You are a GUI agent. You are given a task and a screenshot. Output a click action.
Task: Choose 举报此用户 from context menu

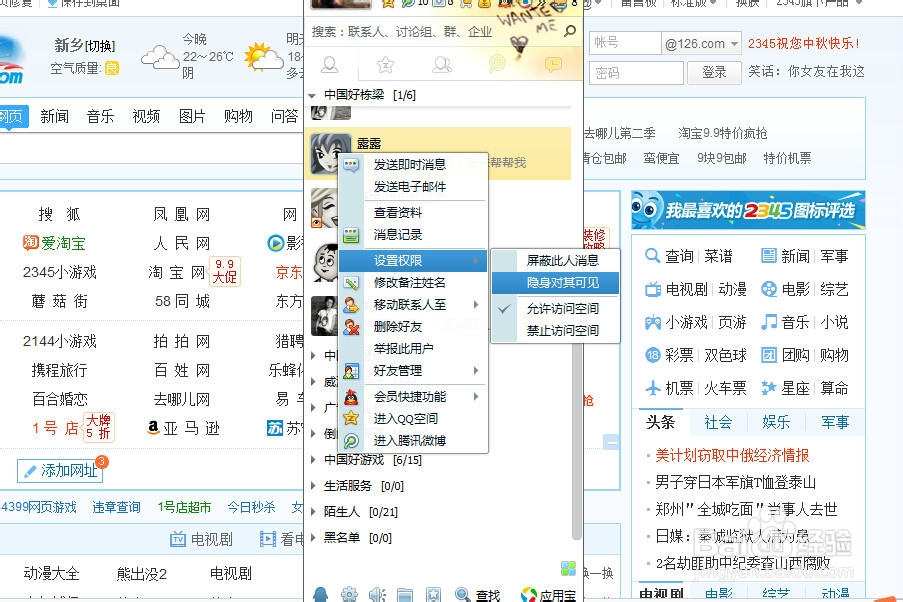click(413, 349)
